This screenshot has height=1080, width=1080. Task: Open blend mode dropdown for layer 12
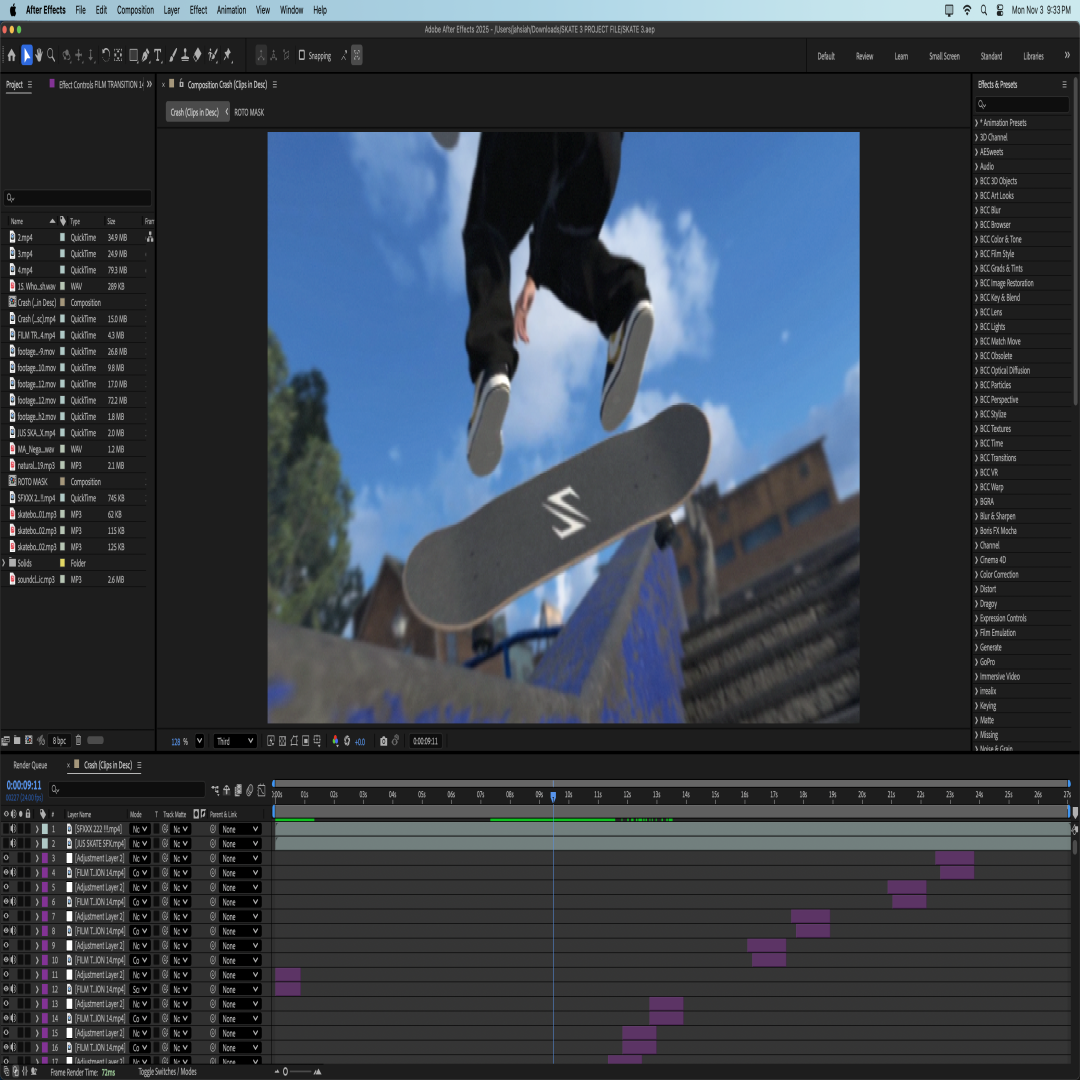tap(140, 989)
